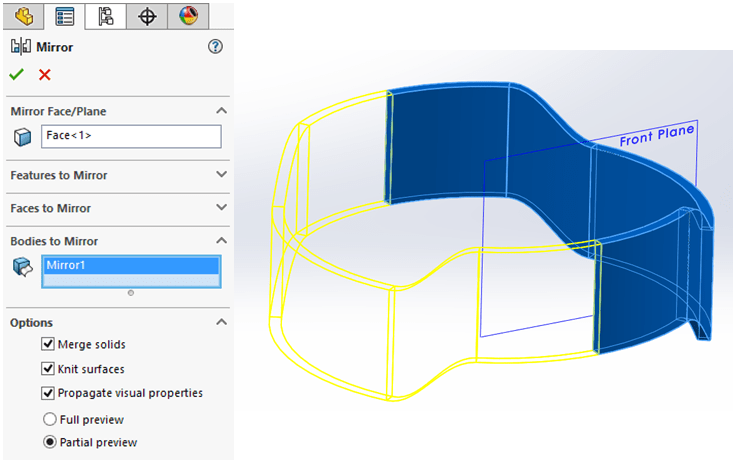733x460 pixels.
Task: Switch to the PropertyManager tab
Action: 65,15
